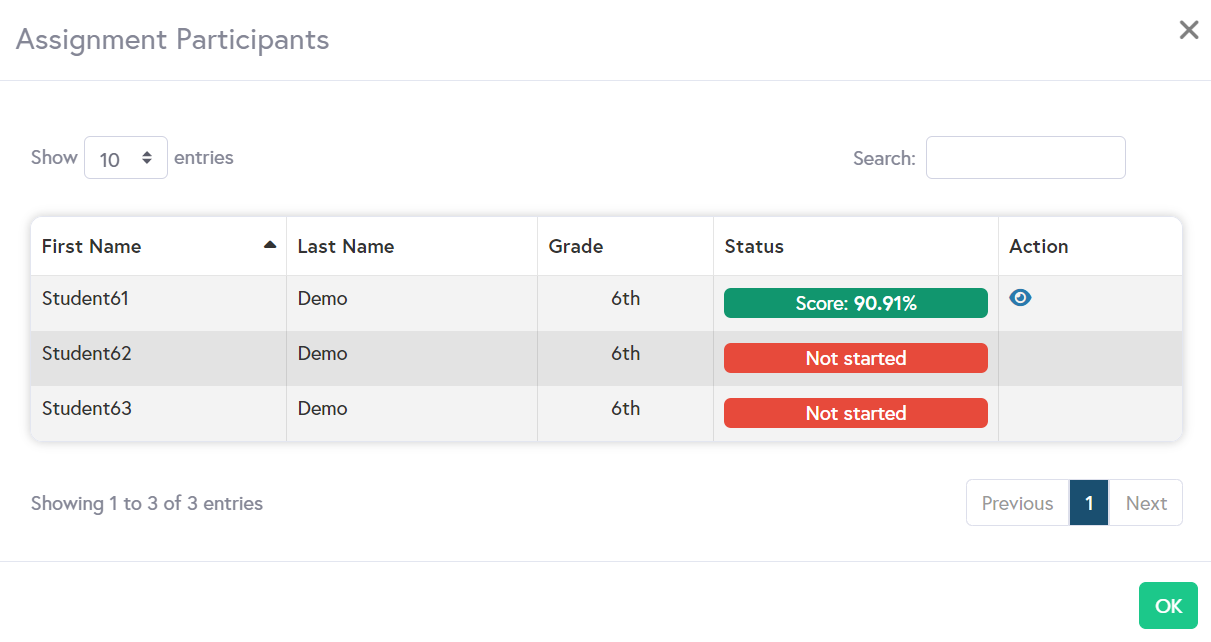
Task: Click the eye icon for Student61
Action: pos(1020,298)
